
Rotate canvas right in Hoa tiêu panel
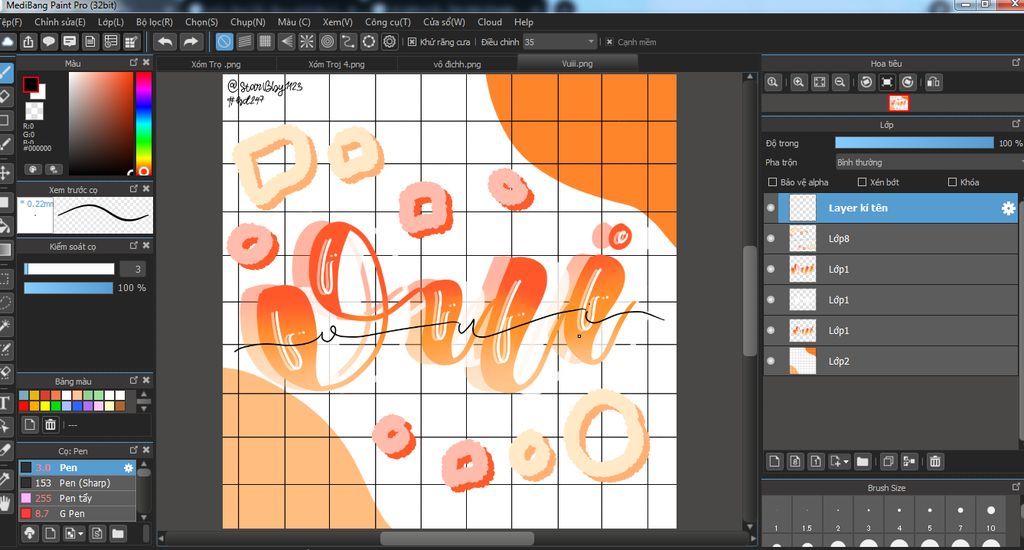point(908,82)
